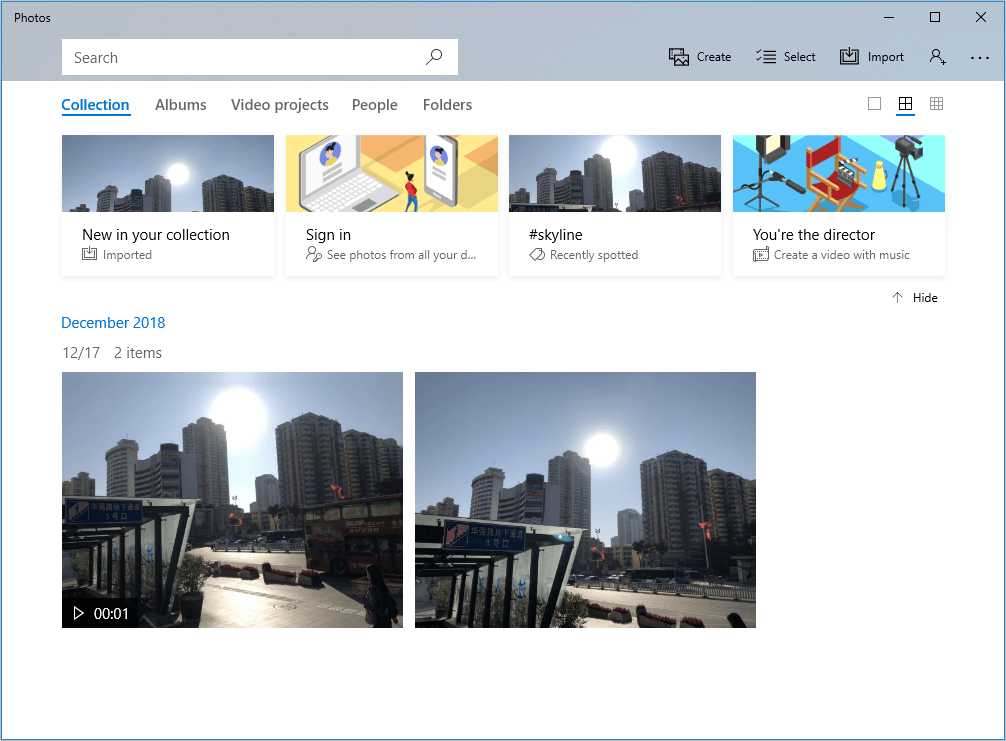
Task: Hide the highlights cards row
Action: point(915,298)
